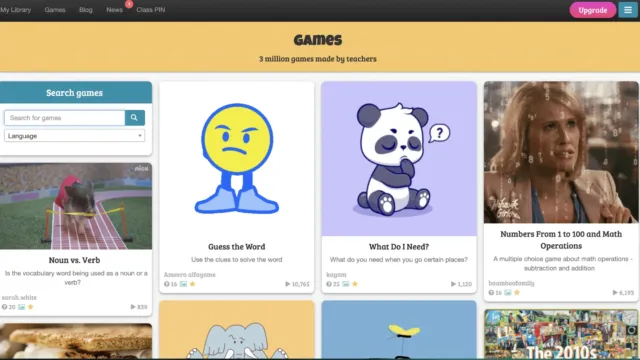Click the play count icon on What Do I Need?
640x360 pixels.
453,284
